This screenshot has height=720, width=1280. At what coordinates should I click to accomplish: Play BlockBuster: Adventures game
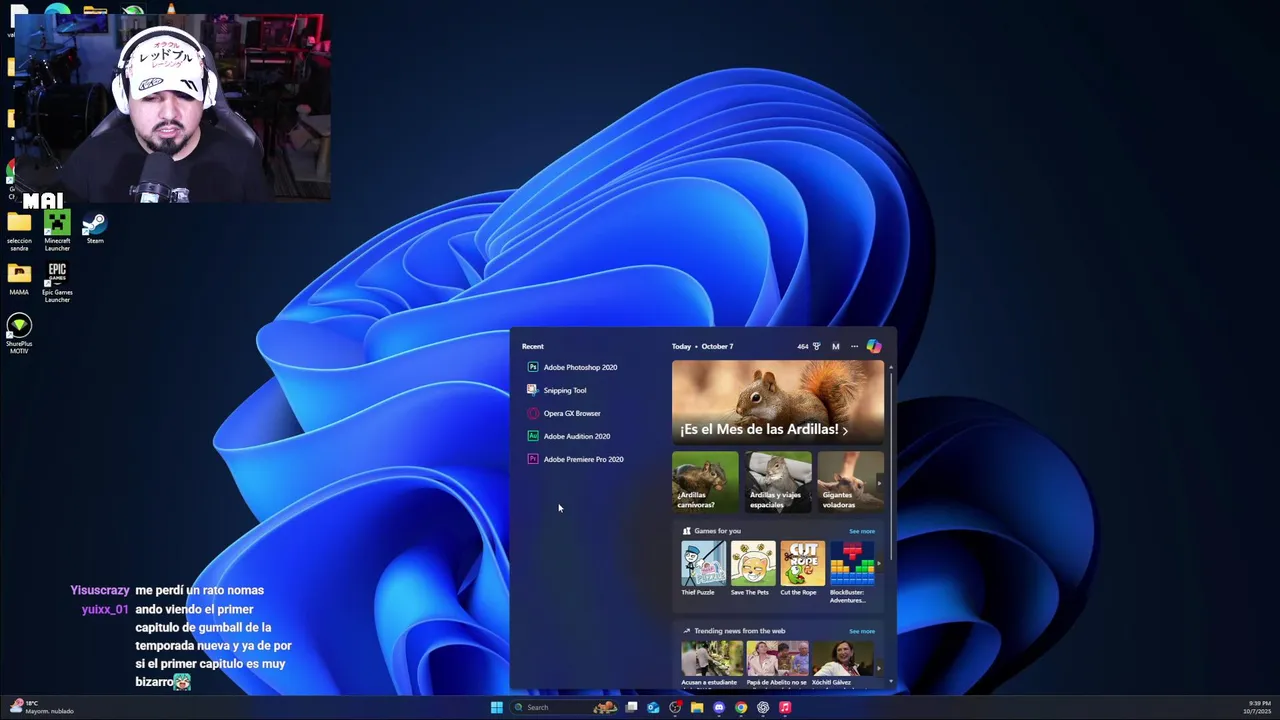pos(852,572)
